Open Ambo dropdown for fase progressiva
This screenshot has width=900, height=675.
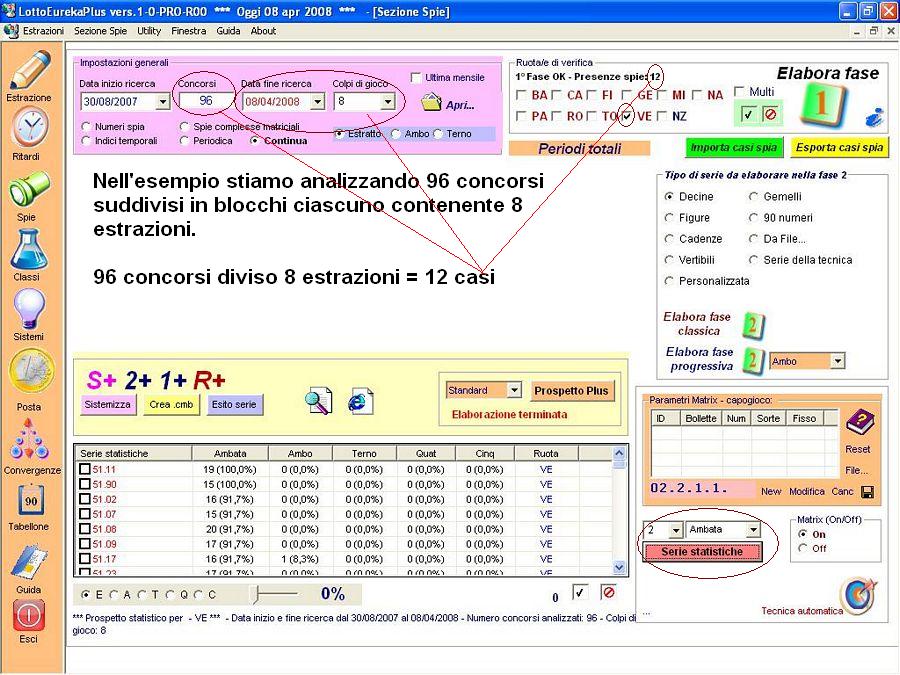838,361
